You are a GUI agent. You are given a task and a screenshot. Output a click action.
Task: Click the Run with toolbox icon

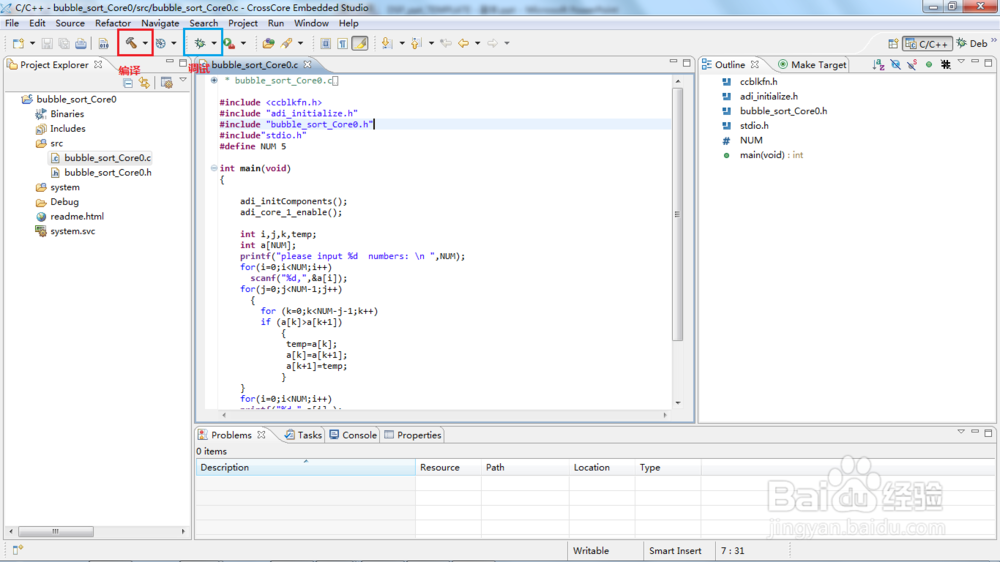click(229, 43)
